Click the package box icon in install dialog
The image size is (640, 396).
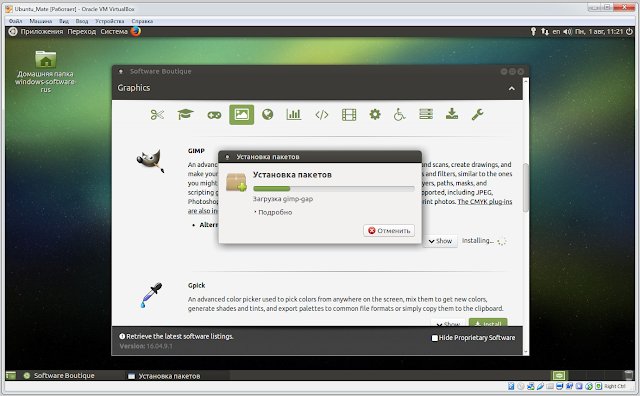click(x=236, y=182)
